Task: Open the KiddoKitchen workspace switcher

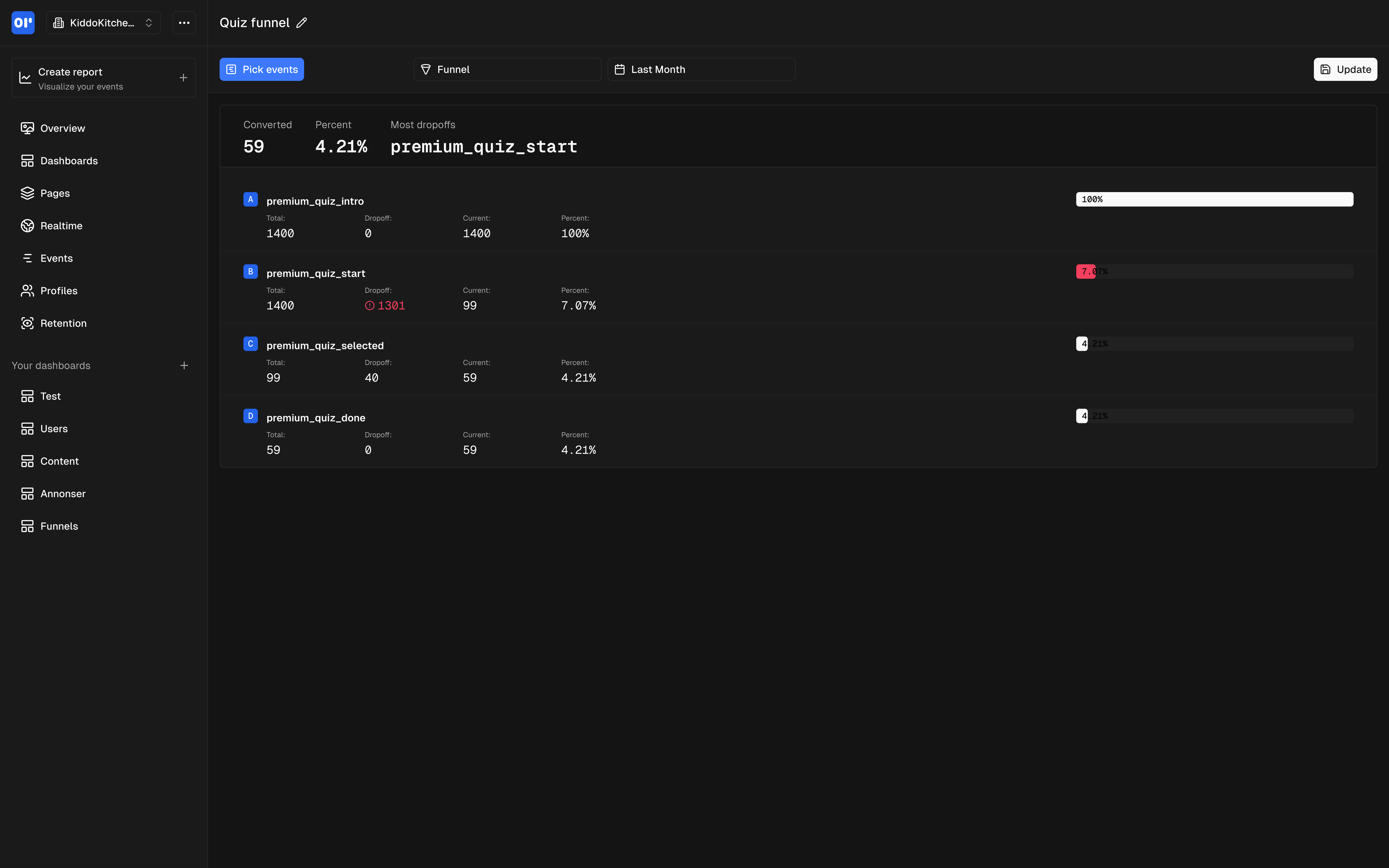Action: coord(103,23)
